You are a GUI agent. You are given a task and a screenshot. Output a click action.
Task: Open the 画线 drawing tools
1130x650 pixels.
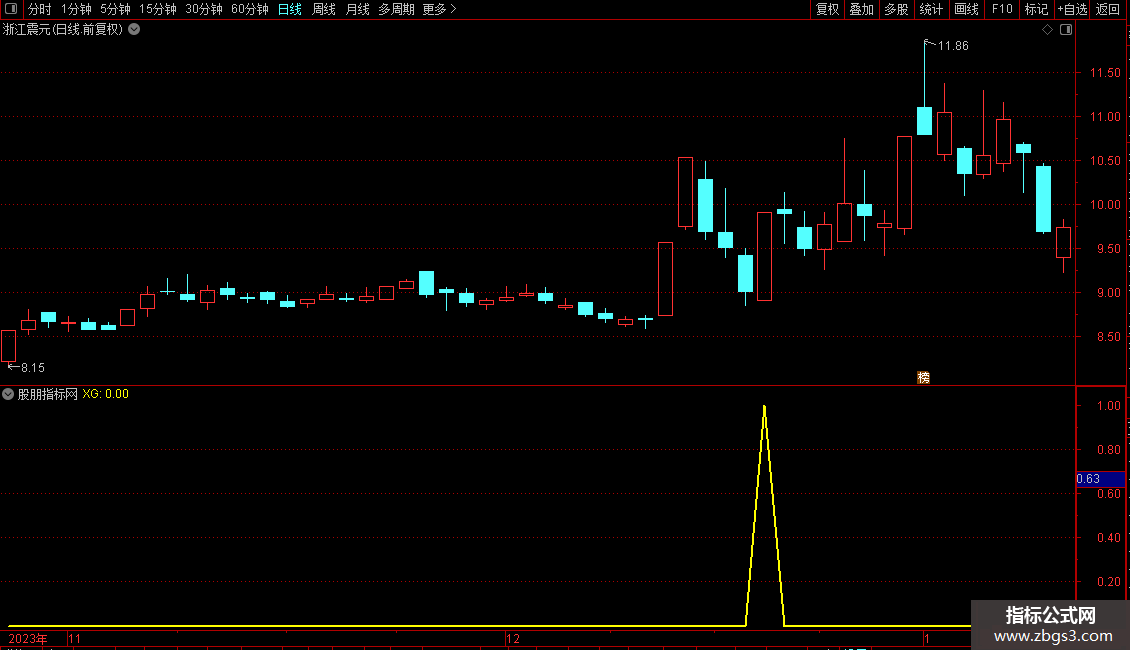[966, 9]
